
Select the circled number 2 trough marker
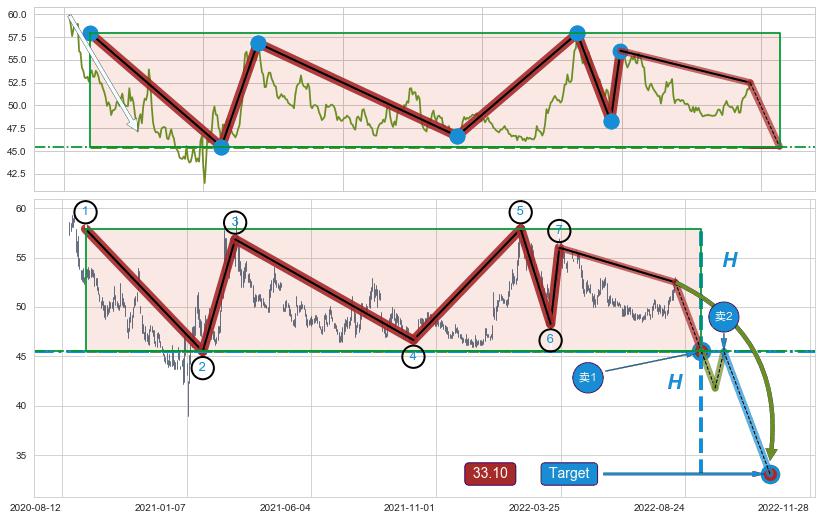(202, 367)
